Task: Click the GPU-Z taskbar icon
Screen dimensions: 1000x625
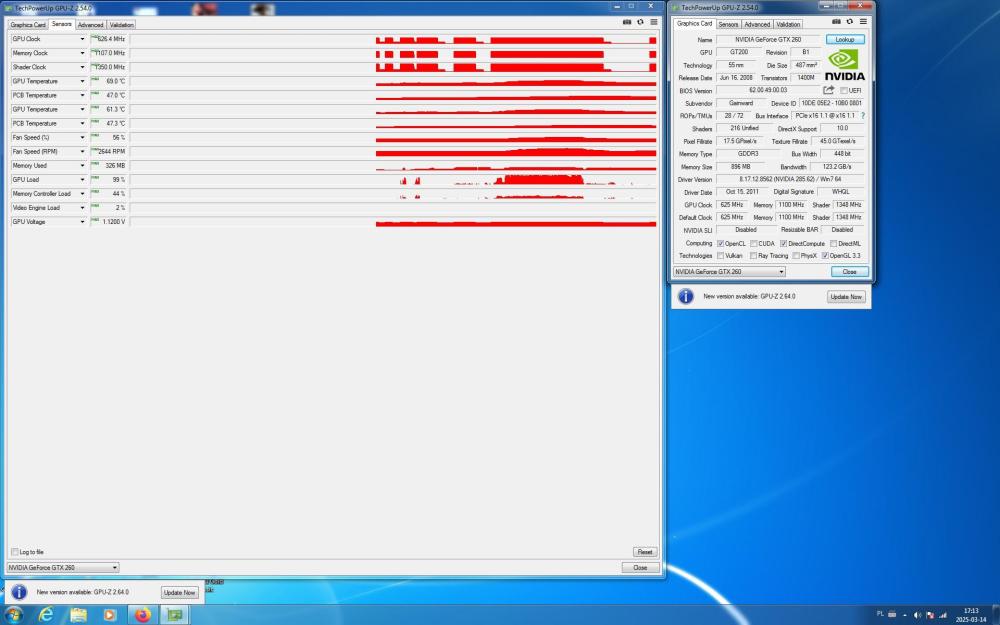Action: click(175, 615)
